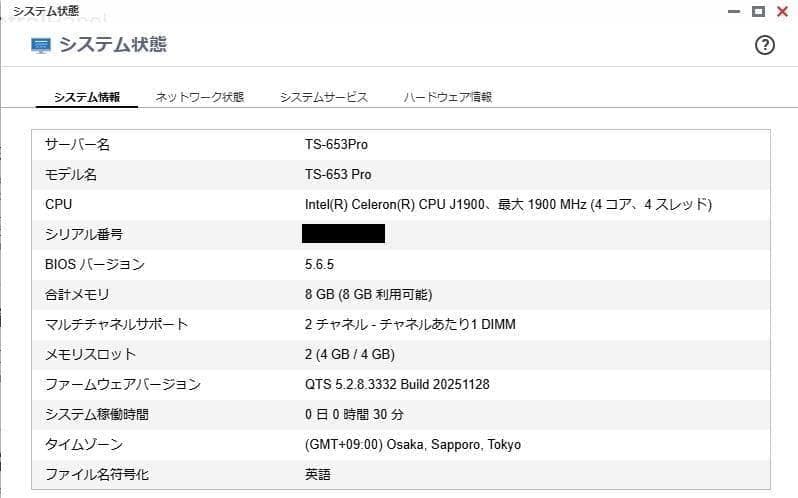Click the モデル名 label

pyautogui.click(x=71, y=174)
